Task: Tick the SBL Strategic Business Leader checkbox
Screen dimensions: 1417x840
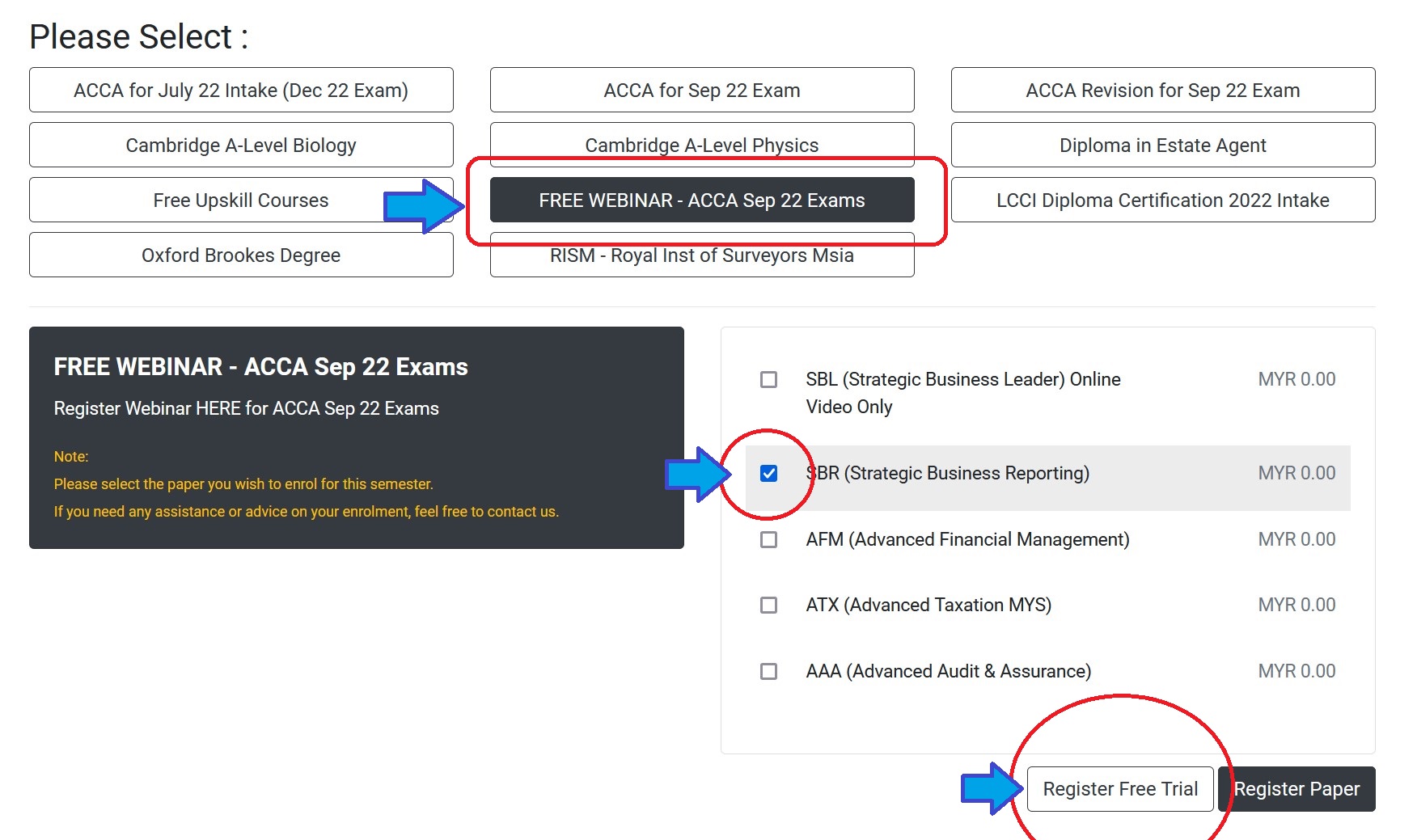Action: (x=768, y=379)
